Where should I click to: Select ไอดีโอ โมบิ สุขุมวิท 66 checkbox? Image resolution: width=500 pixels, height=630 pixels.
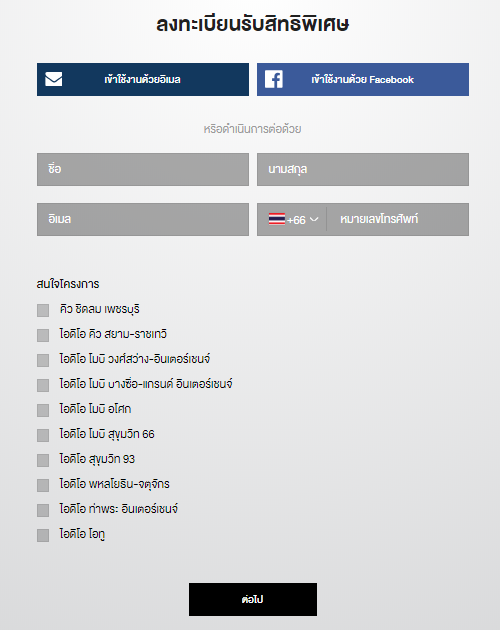[x=43, y=435]
